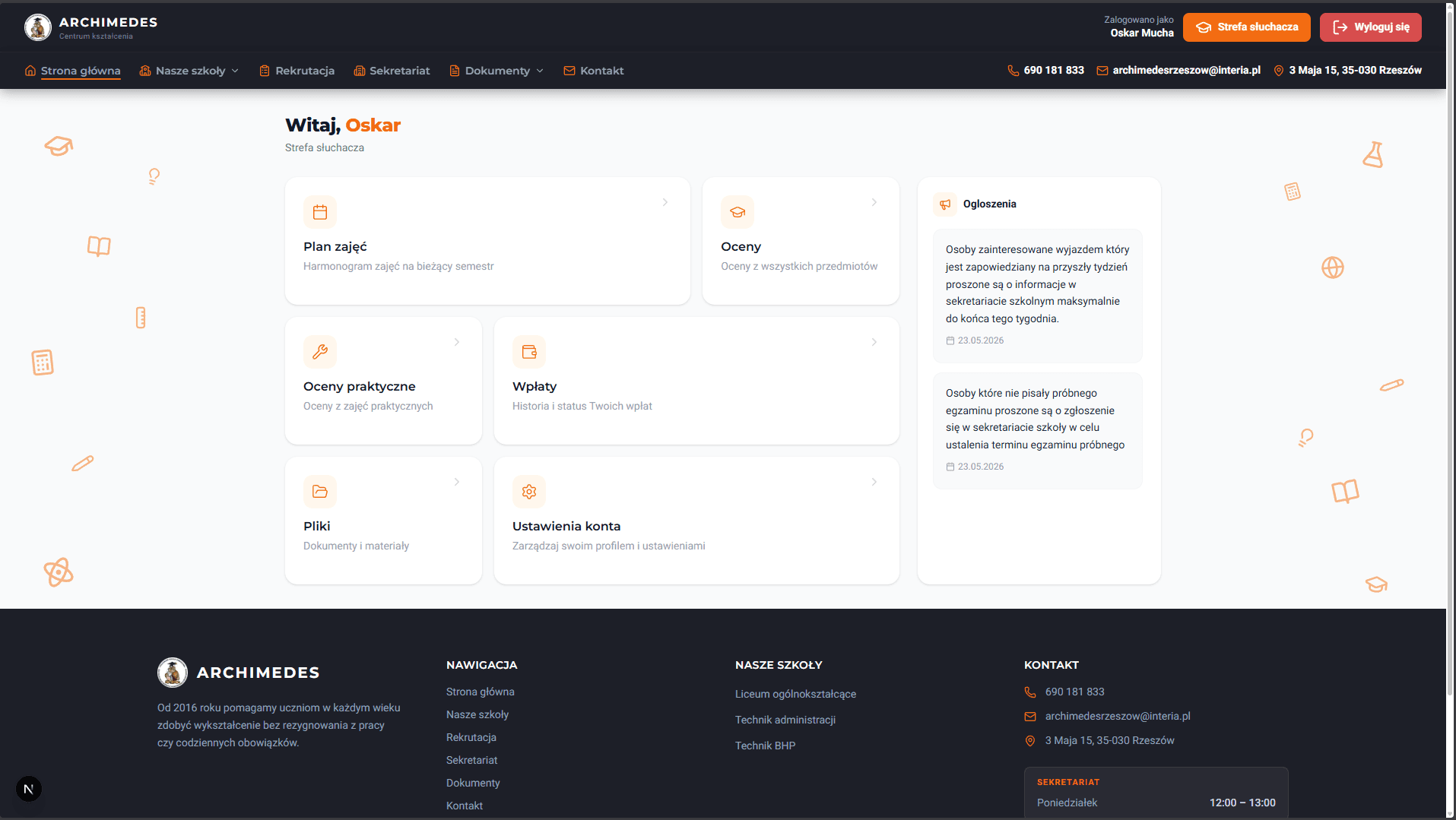Click Rekrutacja link in footer navigation

pos(471,738)
